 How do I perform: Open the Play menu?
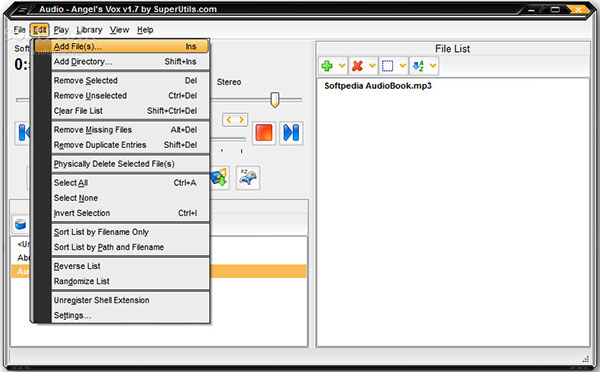point(61,30)
